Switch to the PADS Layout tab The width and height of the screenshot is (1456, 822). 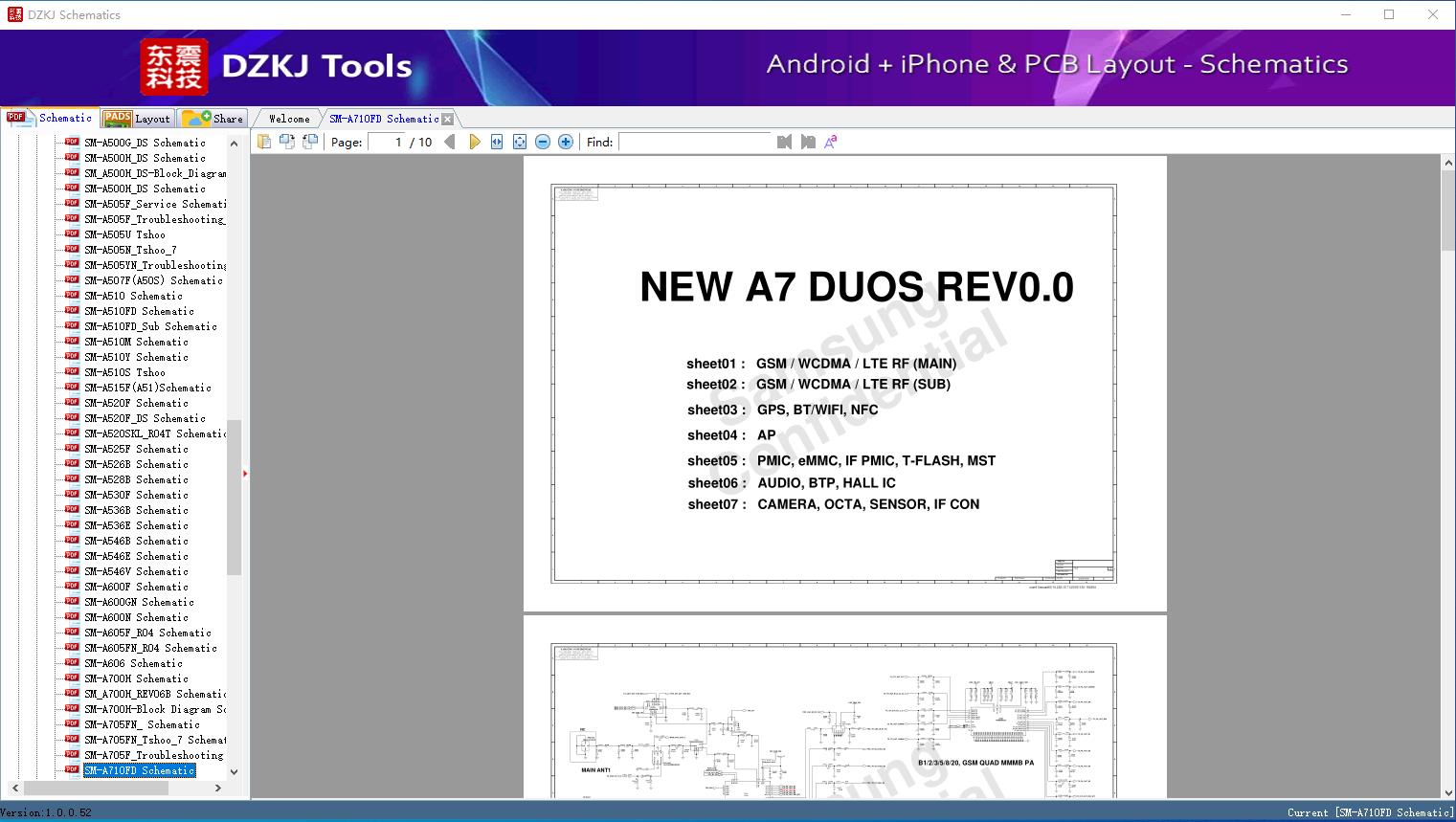click(x=137, y=119)
